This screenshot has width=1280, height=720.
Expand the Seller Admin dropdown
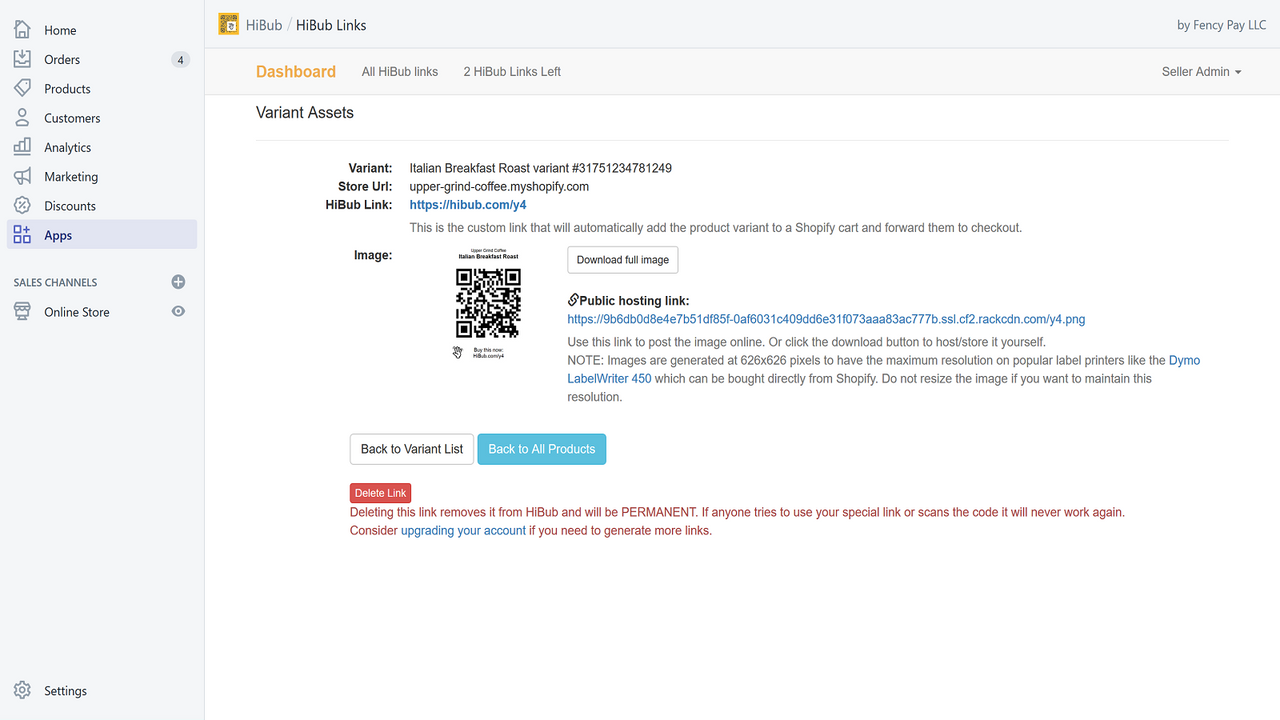(x=1201, y=71)
